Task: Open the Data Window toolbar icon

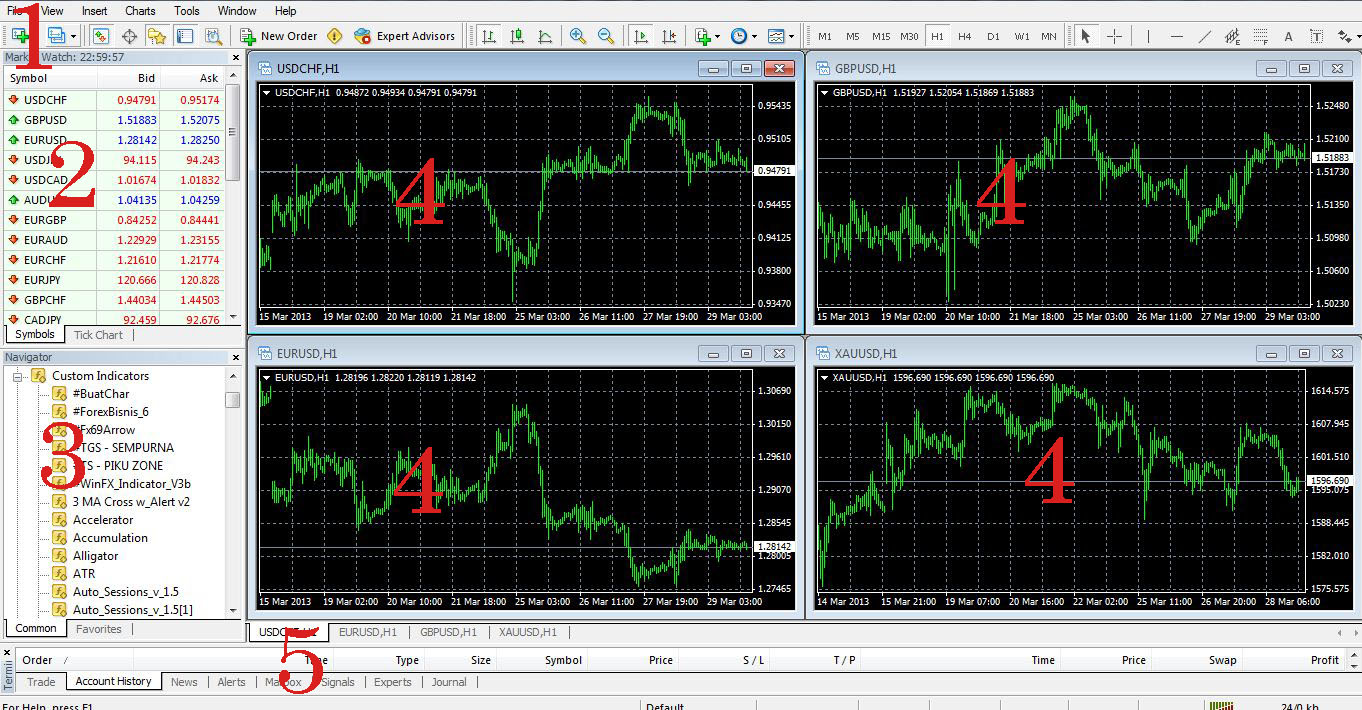Action: 129,36
